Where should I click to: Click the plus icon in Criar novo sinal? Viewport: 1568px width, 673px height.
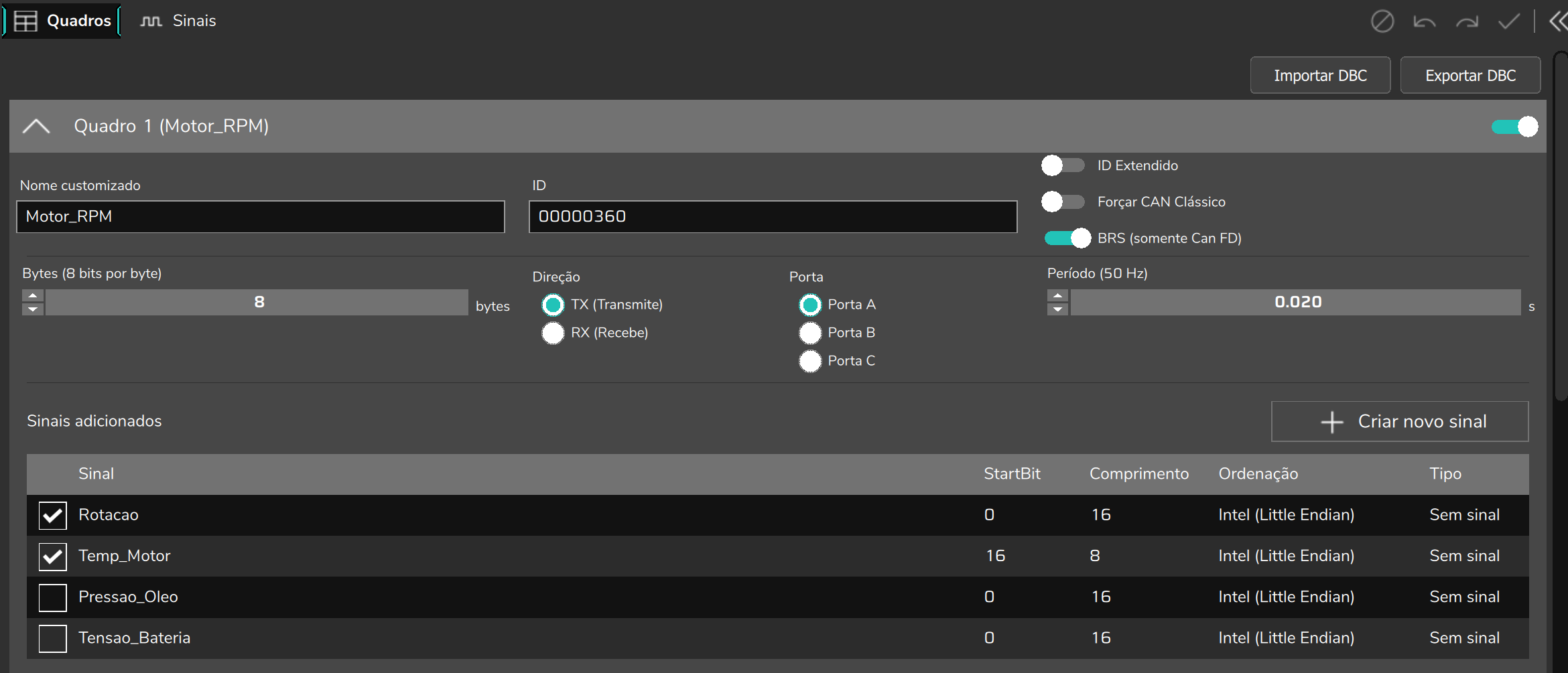[x=1332, y=422]
